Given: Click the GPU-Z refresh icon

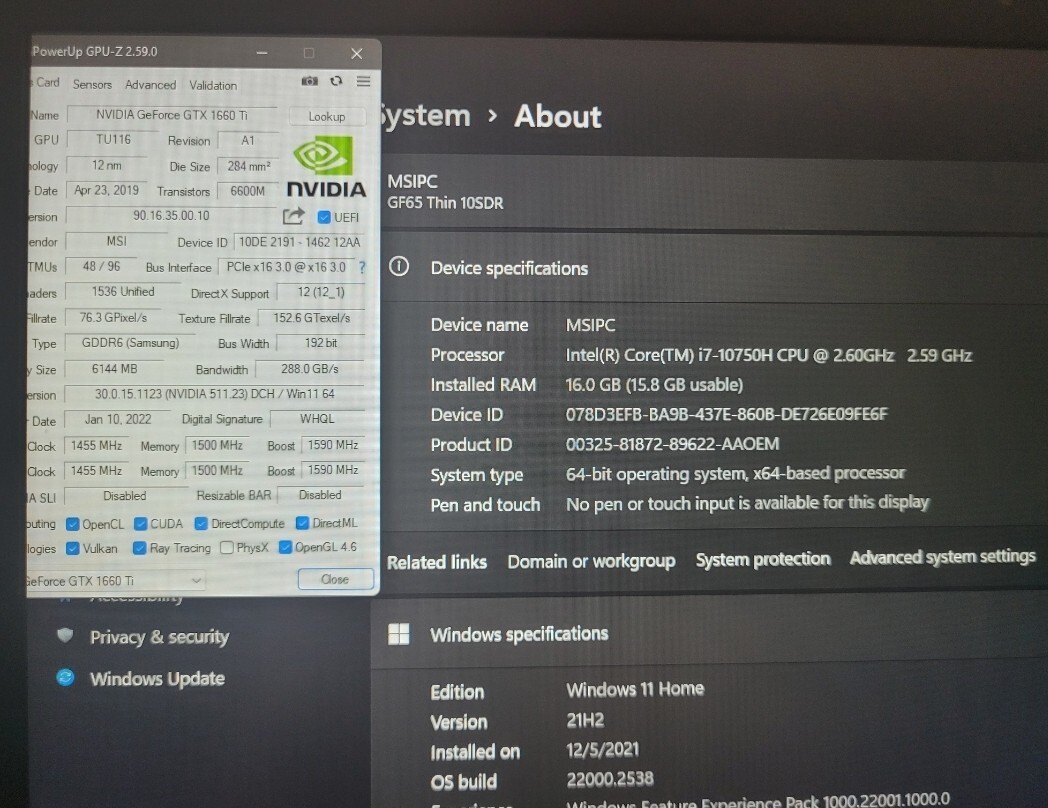Looking at the screenshot, I should 336,81.
